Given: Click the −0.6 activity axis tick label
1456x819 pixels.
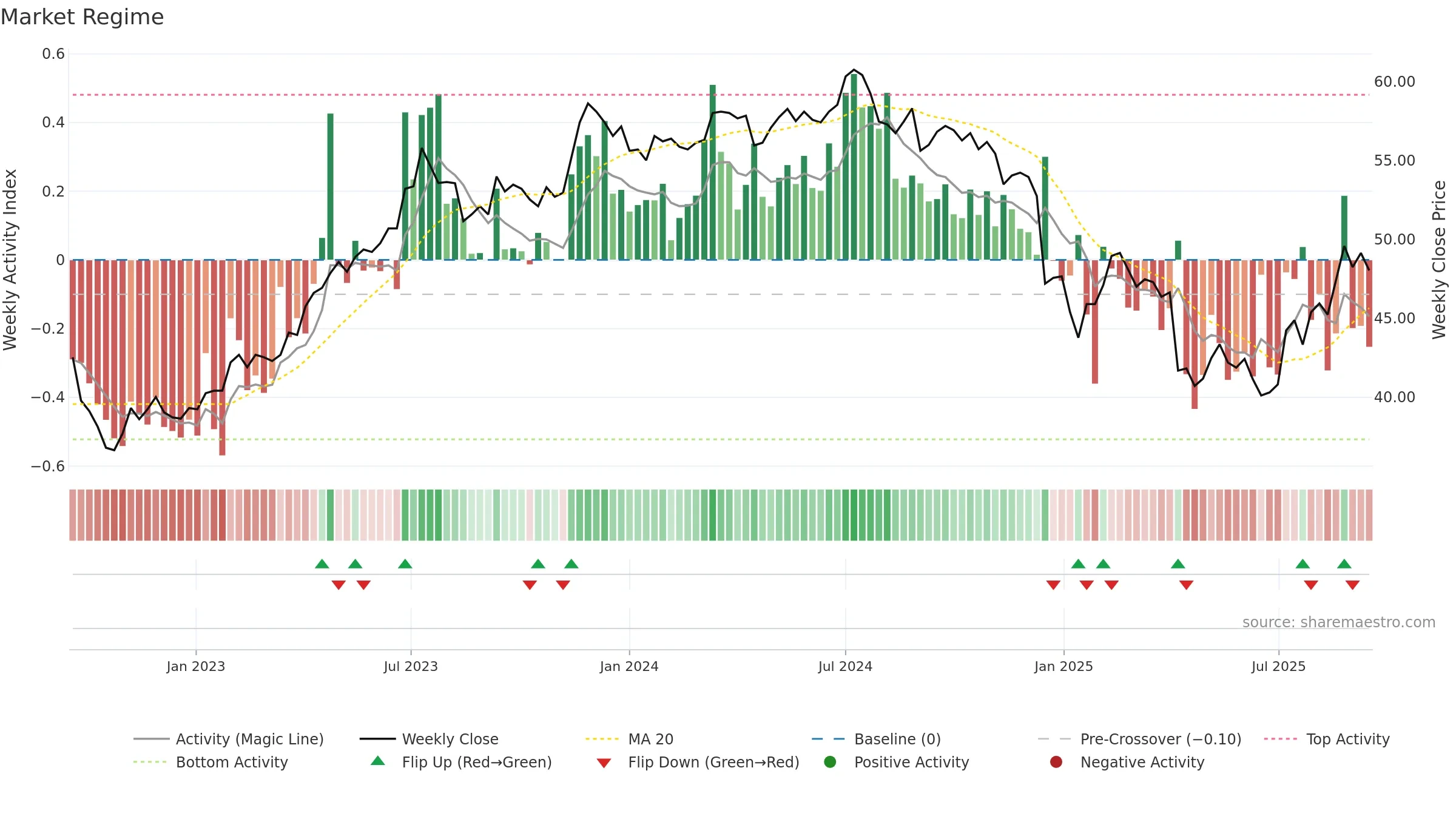Looking at the screenshot, I should tap(47, 467).
